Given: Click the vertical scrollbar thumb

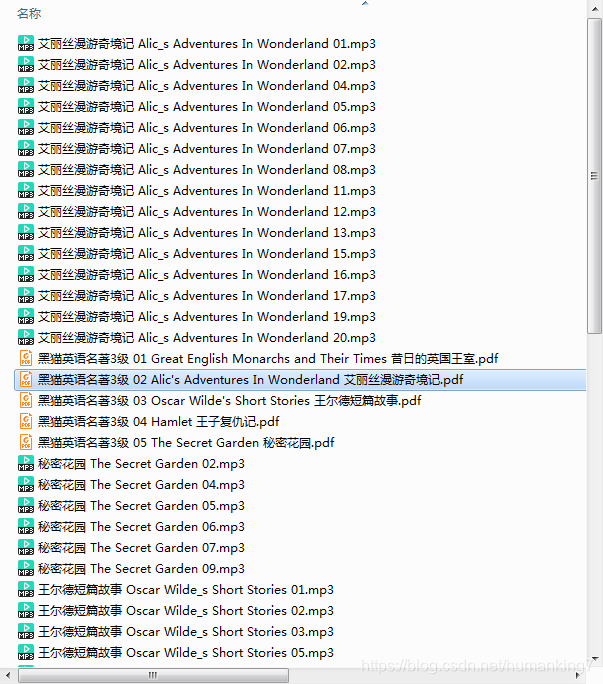Looking at the screenshot, I should [594, 176].
